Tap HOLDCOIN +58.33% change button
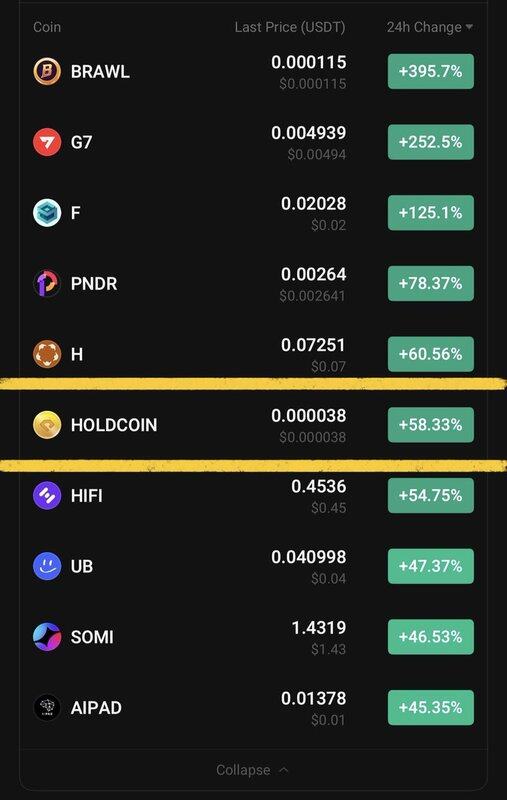507x800 pixels. point(430,424)
